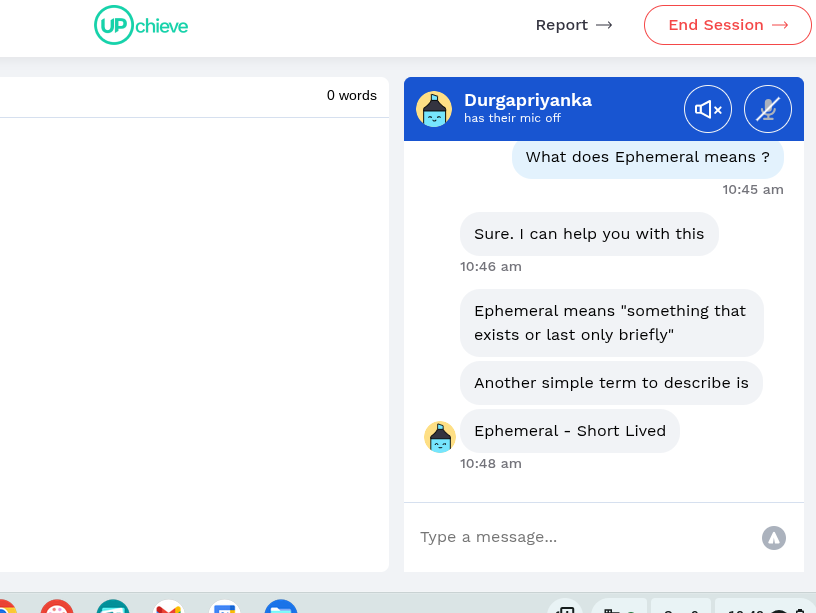The image size is (816, 613).
Task: Select the 'Ephemeral - Short Lived' message
Action: 570,431
